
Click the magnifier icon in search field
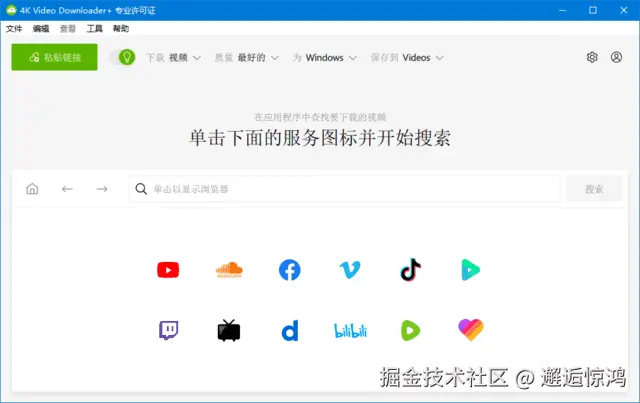[141, 189]
